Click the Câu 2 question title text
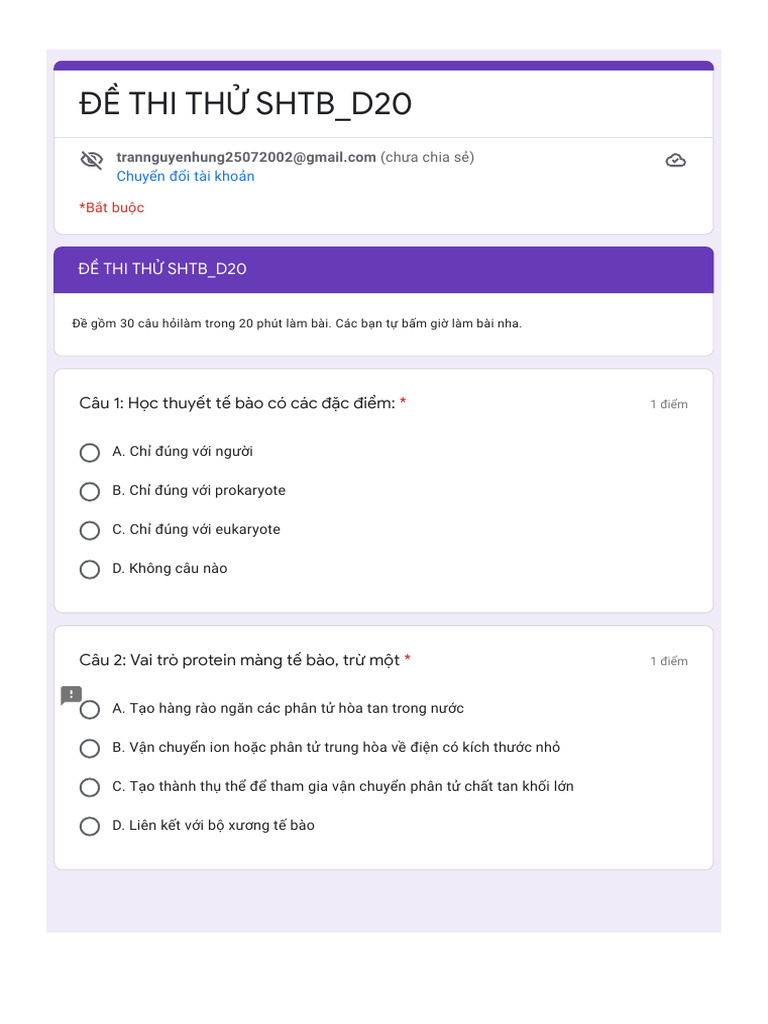768x1024 pixels. [x=239, y=660]
